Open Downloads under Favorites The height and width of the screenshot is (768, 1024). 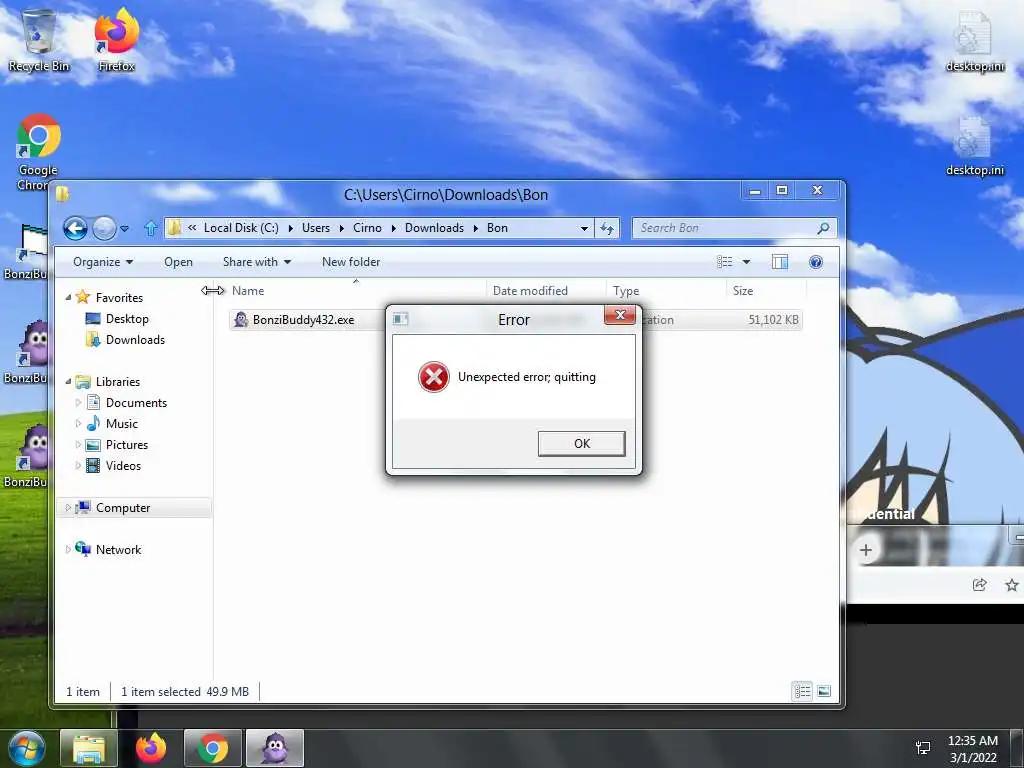pos(135,340)
